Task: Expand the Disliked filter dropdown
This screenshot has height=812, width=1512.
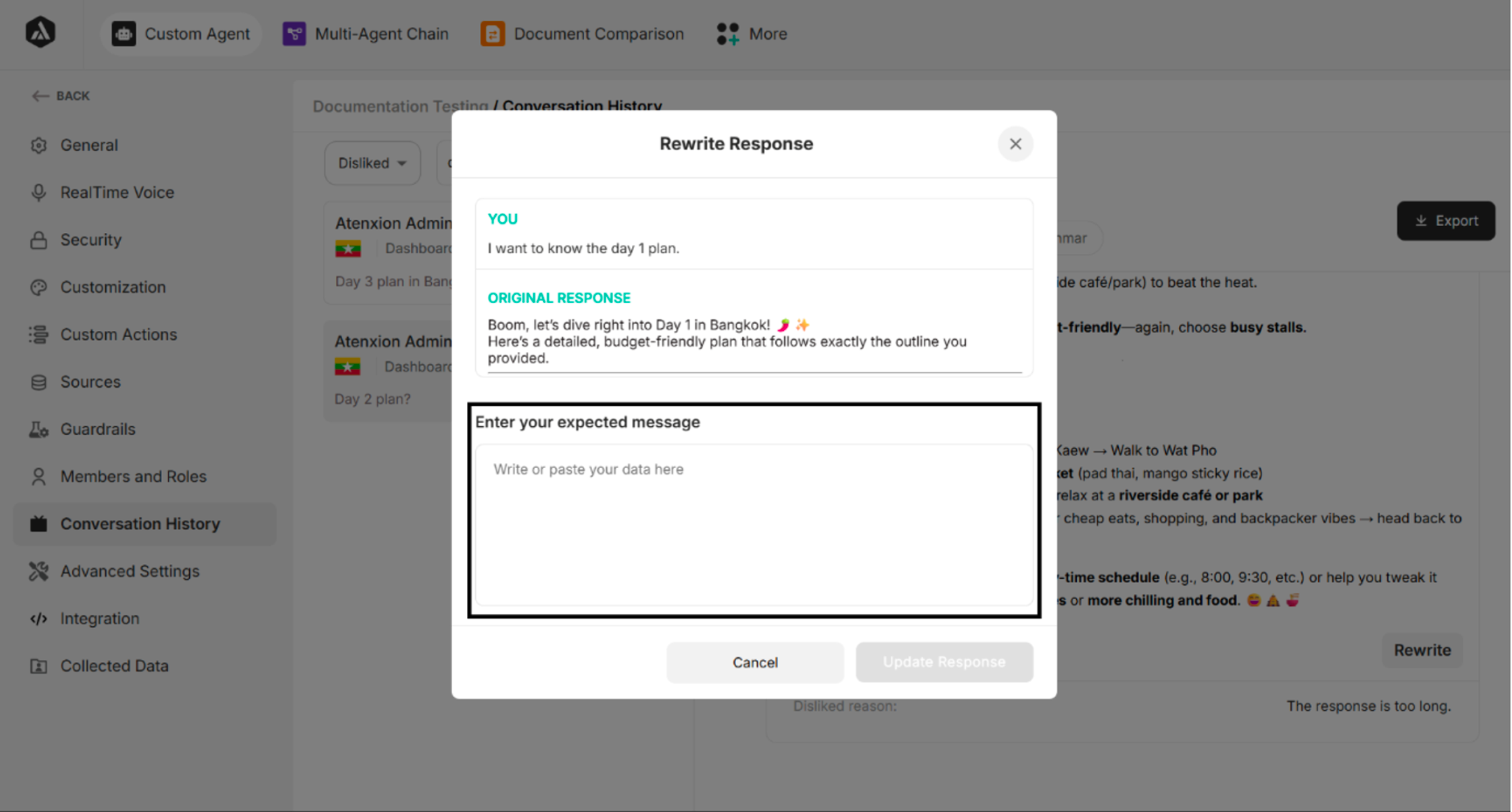Action: point(372,163)
